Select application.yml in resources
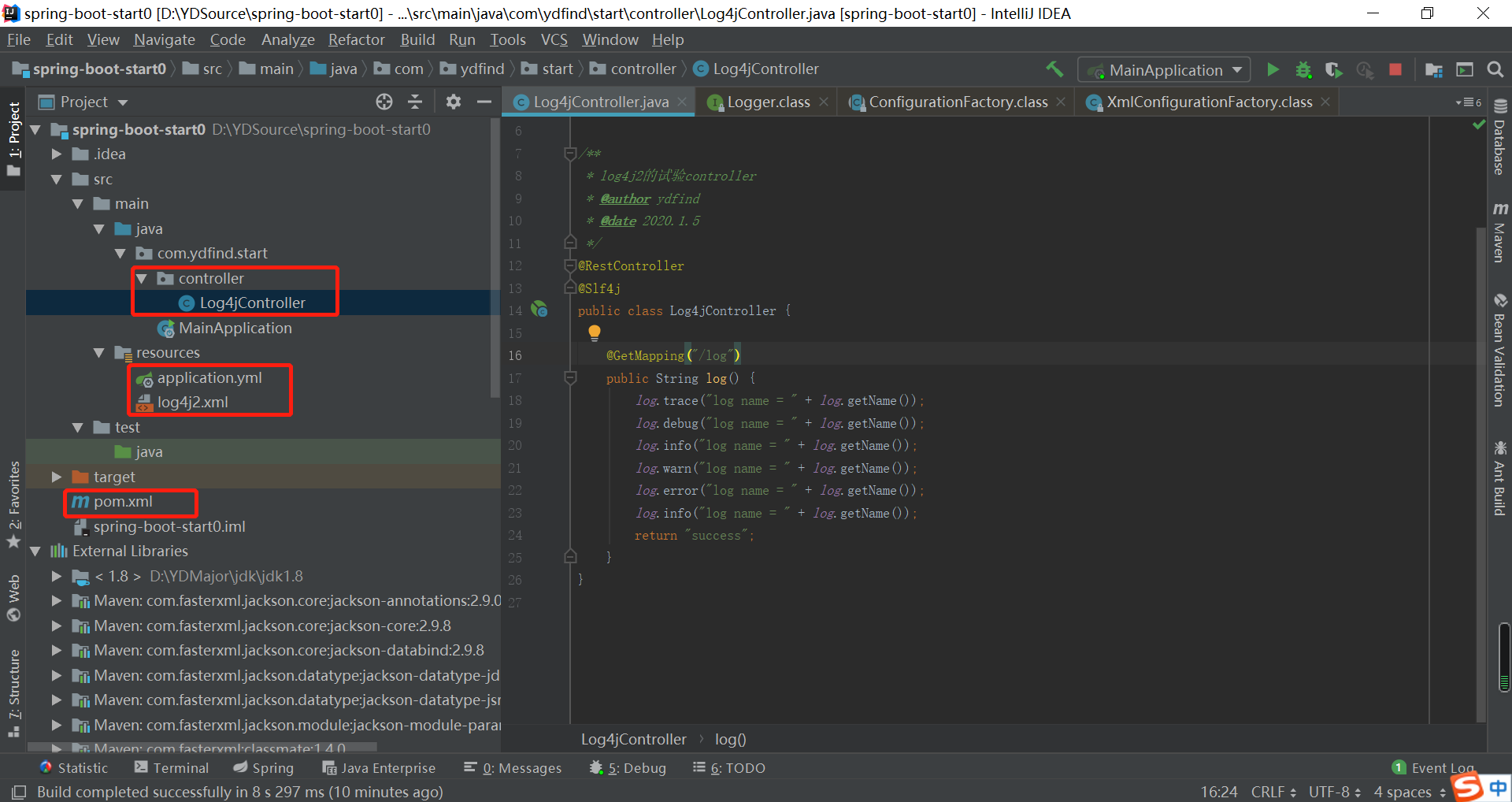 pyautogui.click(x=209, y=378)
